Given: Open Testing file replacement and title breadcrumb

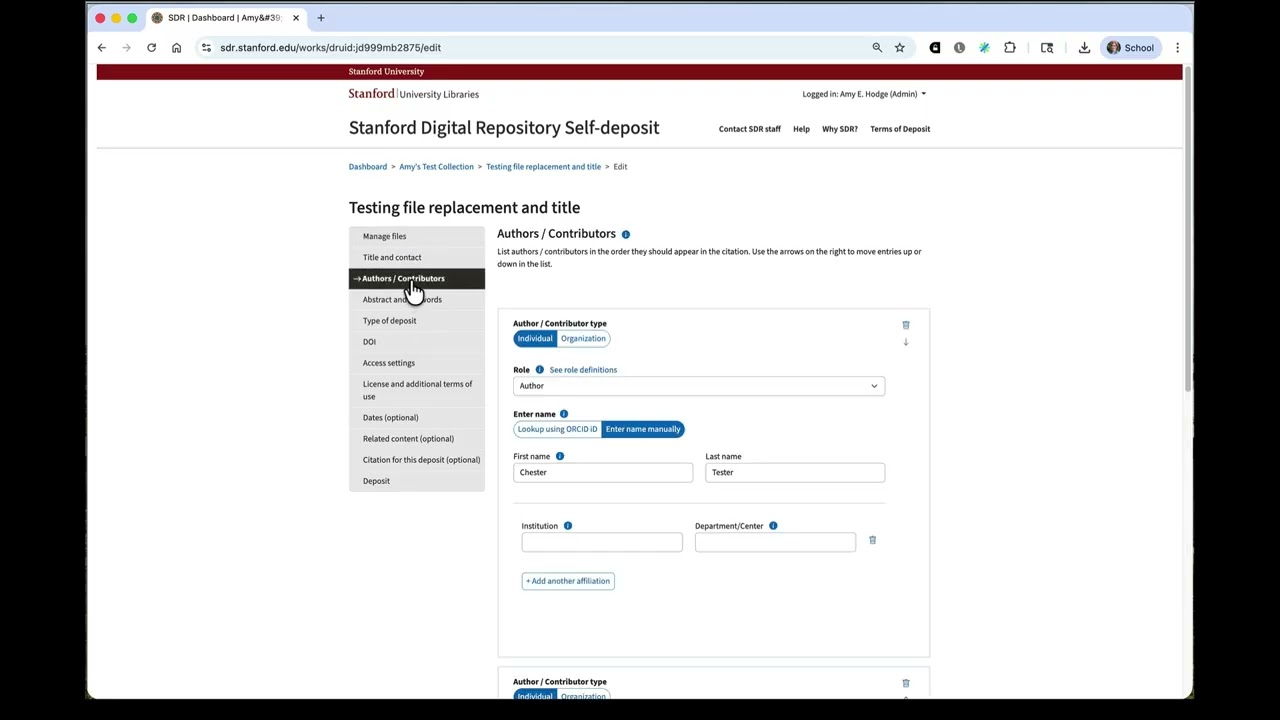Looking at the screenshot, I should click(543, 167).
